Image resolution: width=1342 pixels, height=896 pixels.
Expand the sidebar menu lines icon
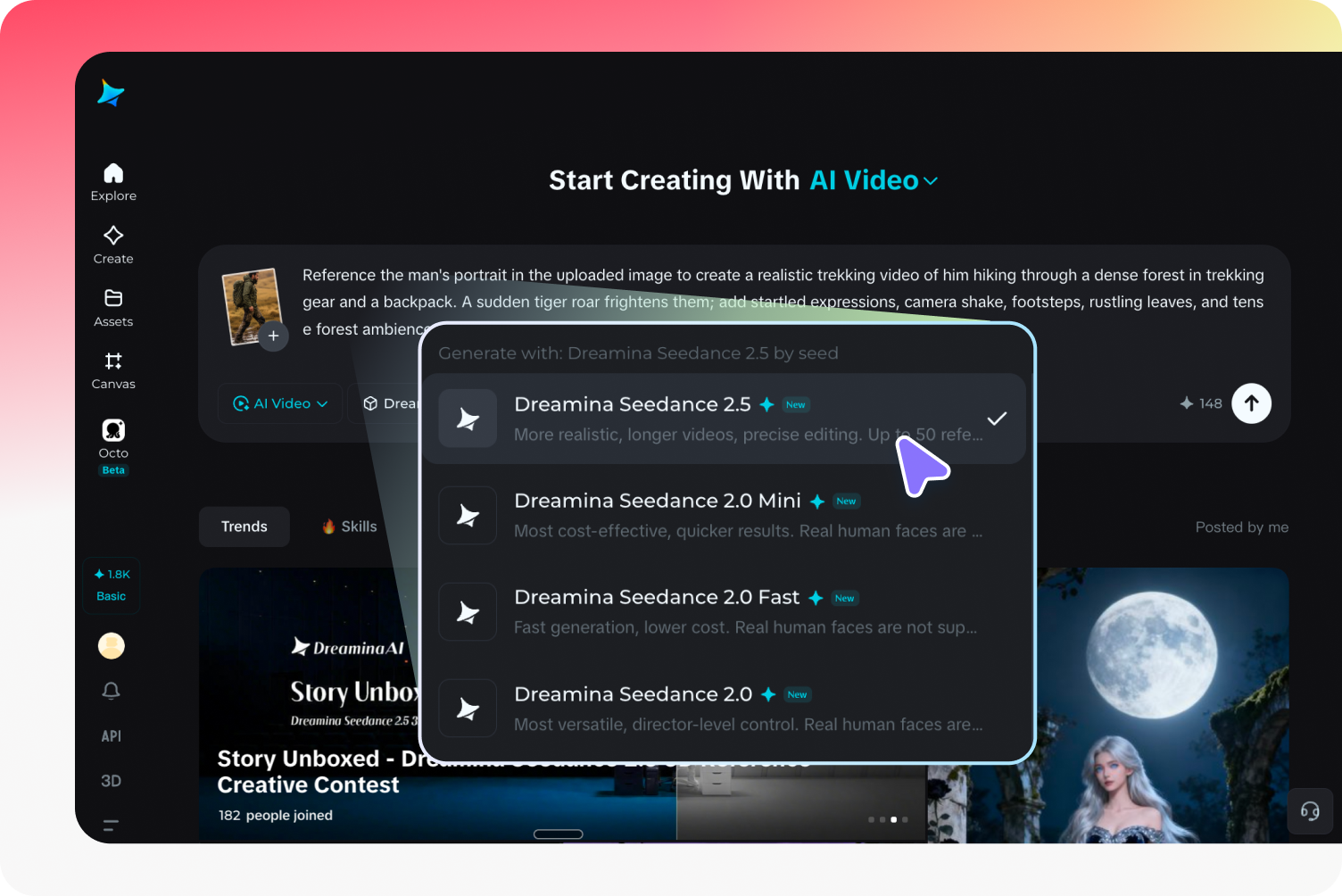pyautogui.click(x=112, y=825)
